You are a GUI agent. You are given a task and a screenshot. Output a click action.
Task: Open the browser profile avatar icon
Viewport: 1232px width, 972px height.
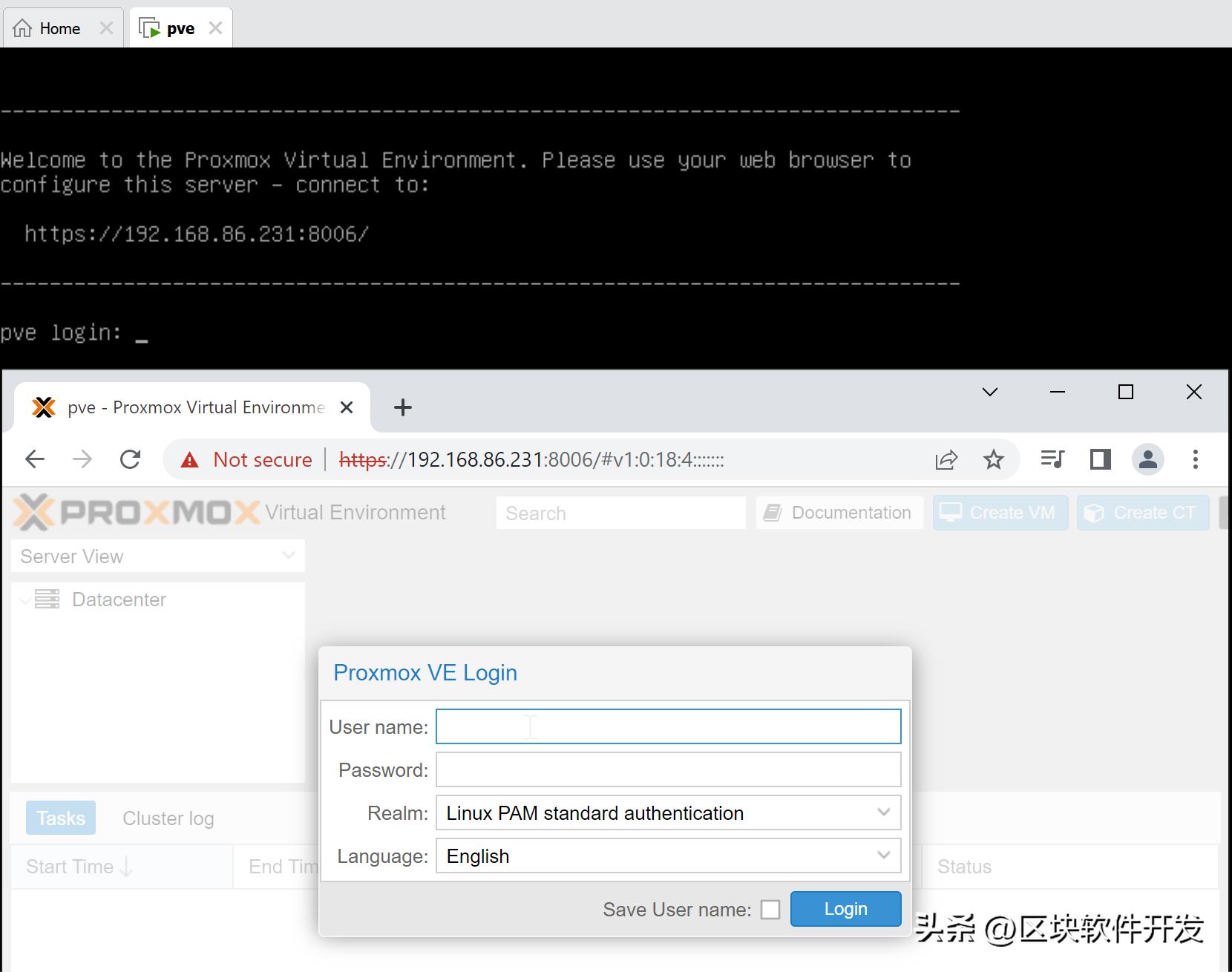click(1147, 460)
